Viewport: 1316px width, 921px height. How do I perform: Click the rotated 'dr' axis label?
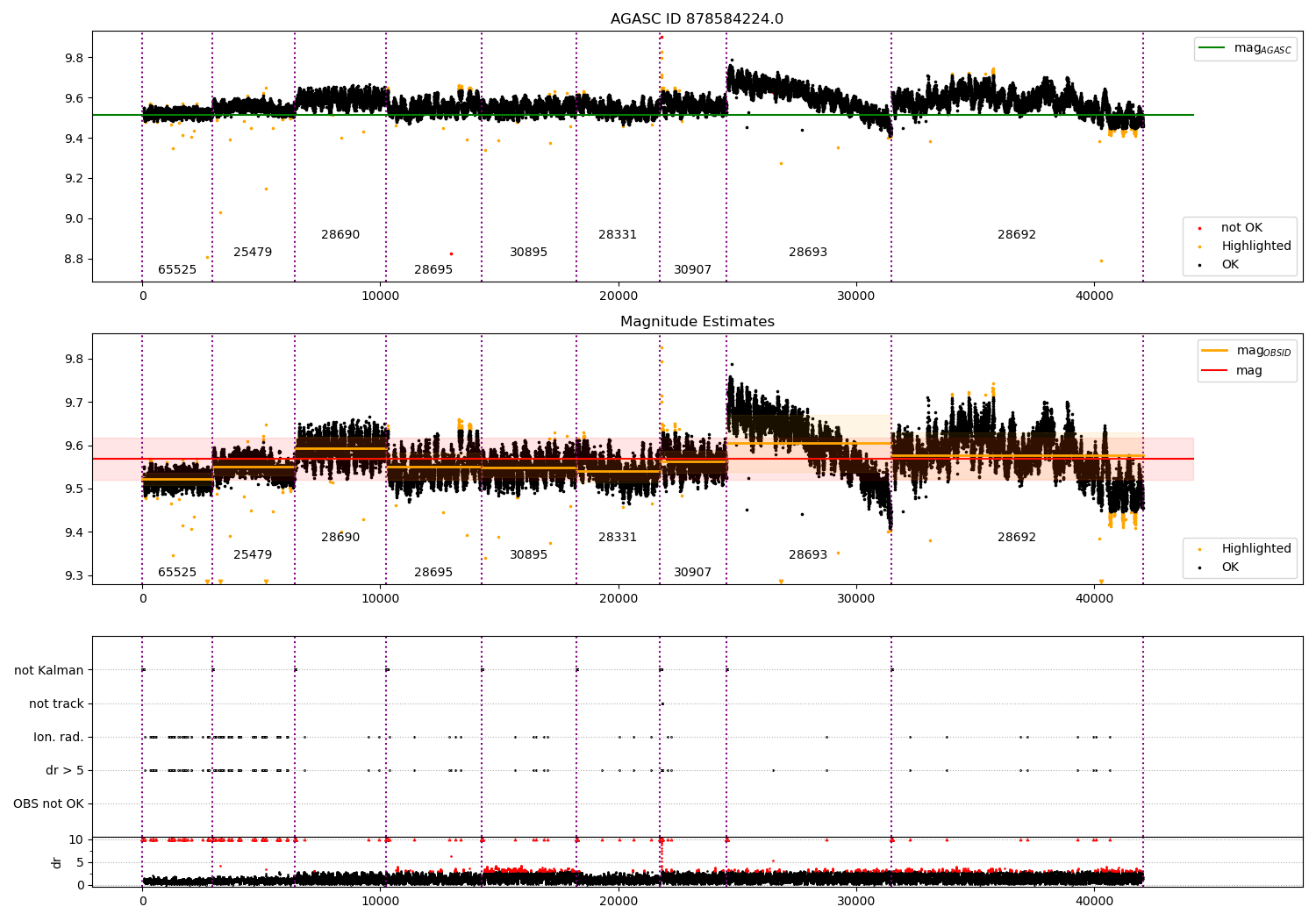57,862
